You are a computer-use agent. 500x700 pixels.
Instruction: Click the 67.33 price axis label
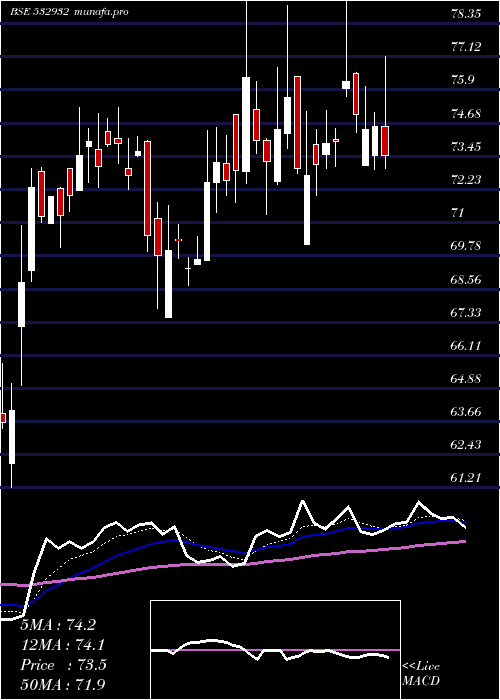pyautogui.click(x=466, y=312)
